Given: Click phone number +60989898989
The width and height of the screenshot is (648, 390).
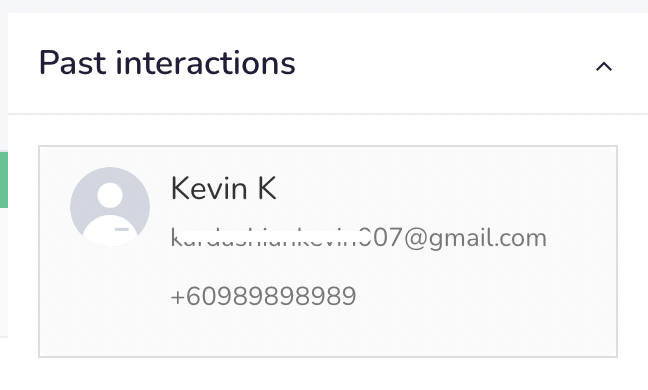Looking at the screenshot, I should click(x=263, y=296).
